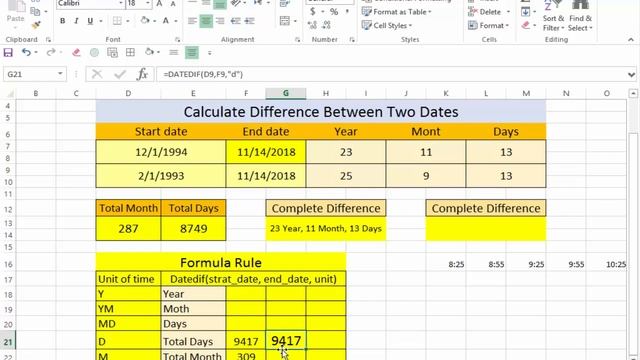Open Sort & Filter menu
The height and width of the screenshot is (360, 640).
pos(553,16)
